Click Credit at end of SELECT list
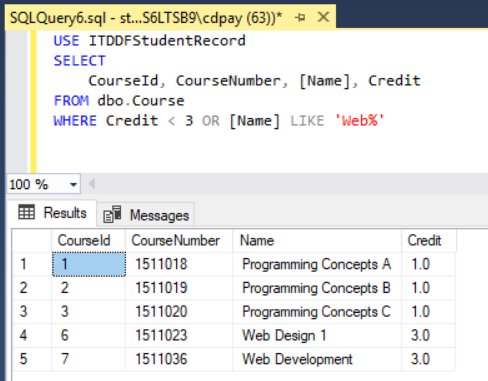The image size is (488, 381). pyautogui.click(x=394, y=81)
